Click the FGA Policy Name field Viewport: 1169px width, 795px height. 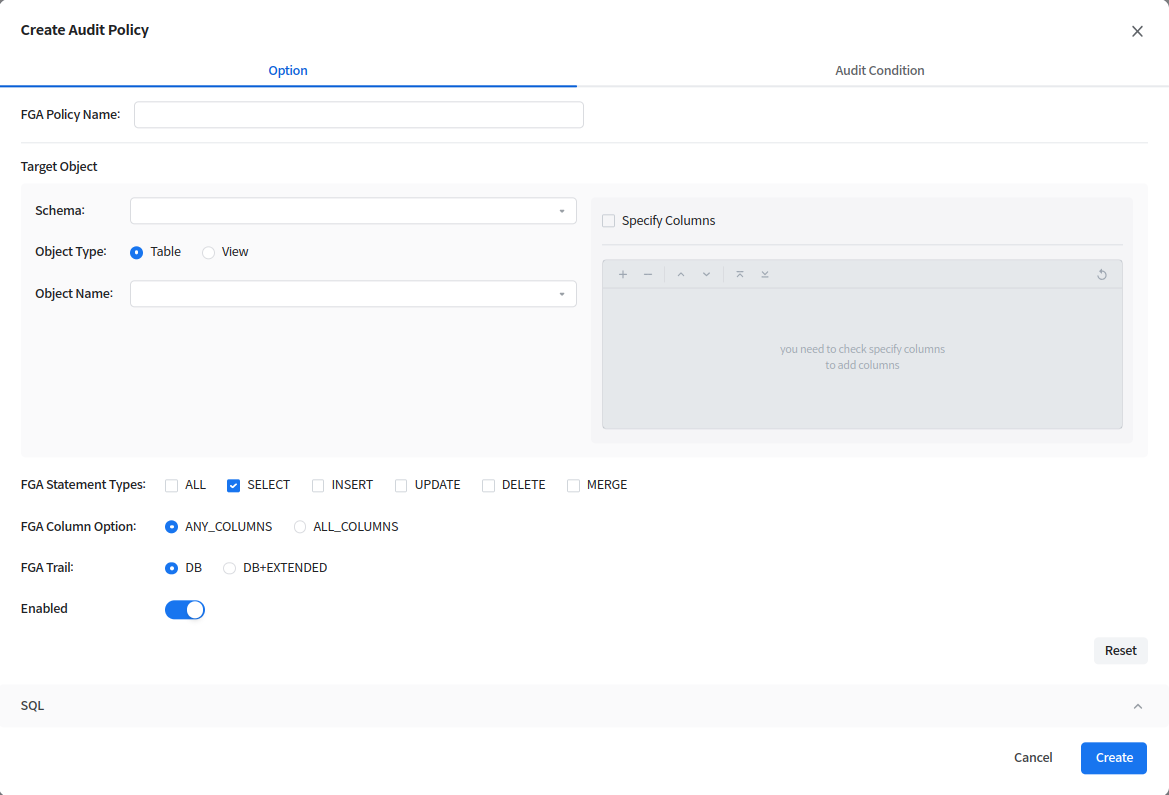[358, 115]
